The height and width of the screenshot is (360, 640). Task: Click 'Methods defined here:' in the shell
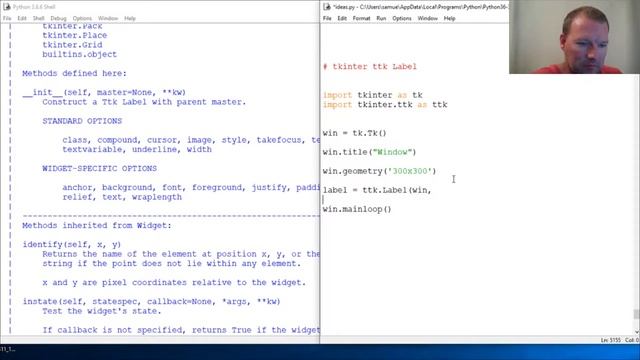[74, 73]
